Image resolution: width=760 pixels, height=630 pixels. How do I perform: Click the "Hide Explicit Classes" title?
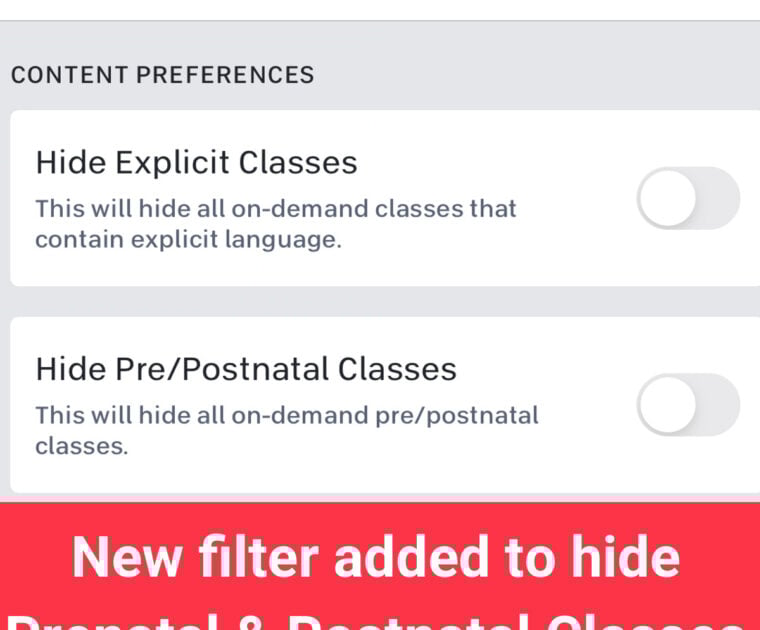point(196,162)
